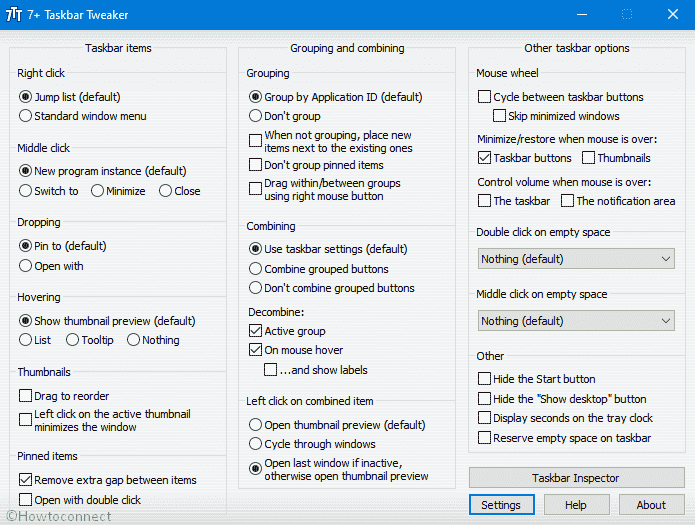The height and width of the screenshot is (525, 695).
Task: Toggle Left click on active thumbnail minimizes
Action: 26,420
